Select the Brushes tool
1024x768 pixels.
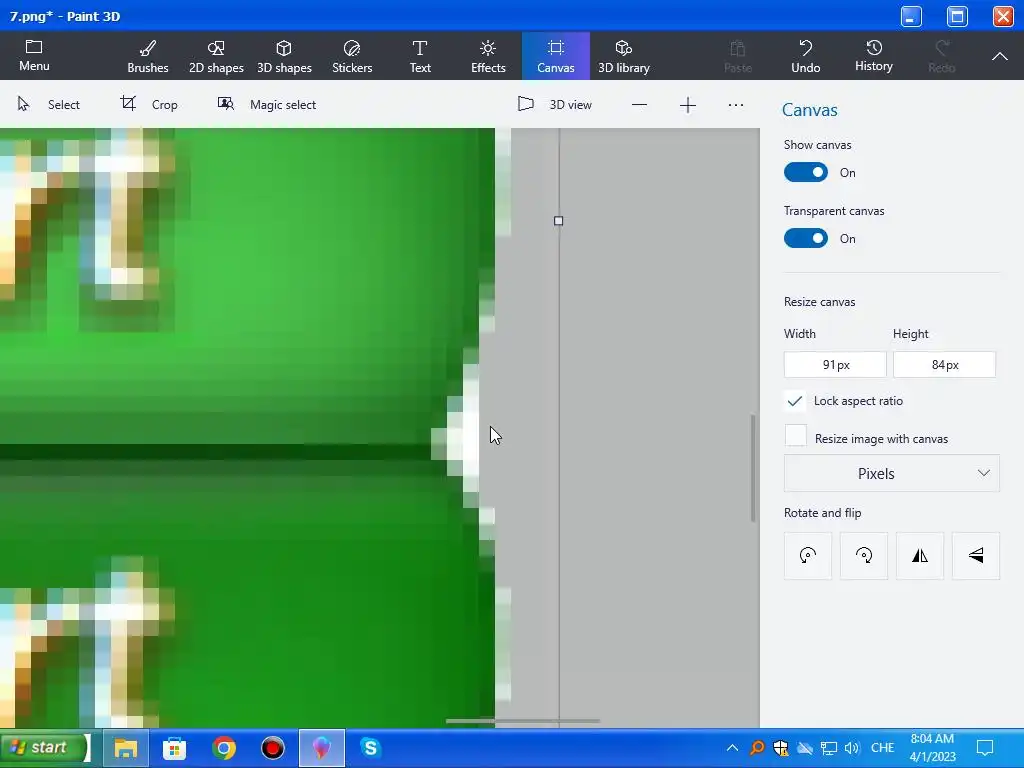pyautogui.click(x=148, y=56)
